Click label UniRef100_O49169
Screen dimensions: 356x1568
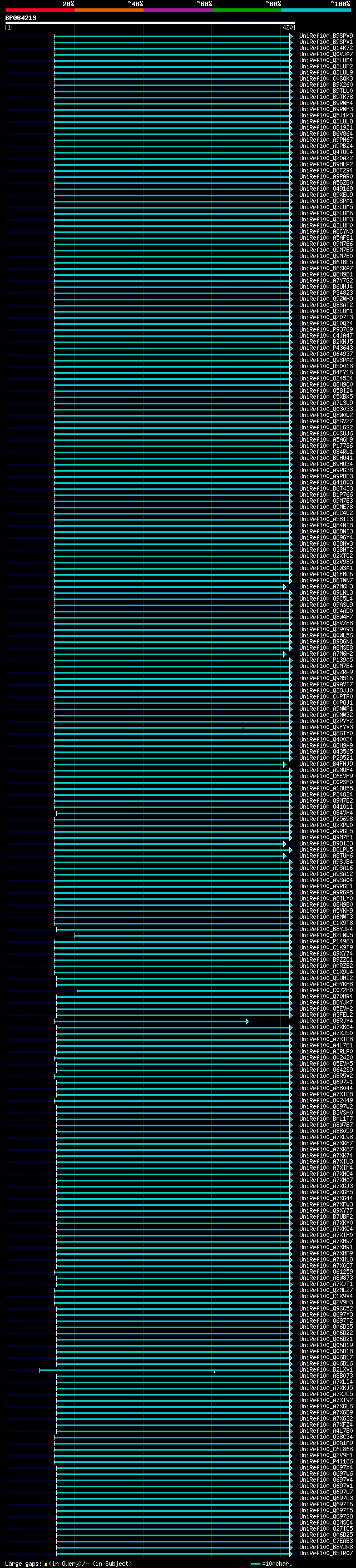pos(325,189)
